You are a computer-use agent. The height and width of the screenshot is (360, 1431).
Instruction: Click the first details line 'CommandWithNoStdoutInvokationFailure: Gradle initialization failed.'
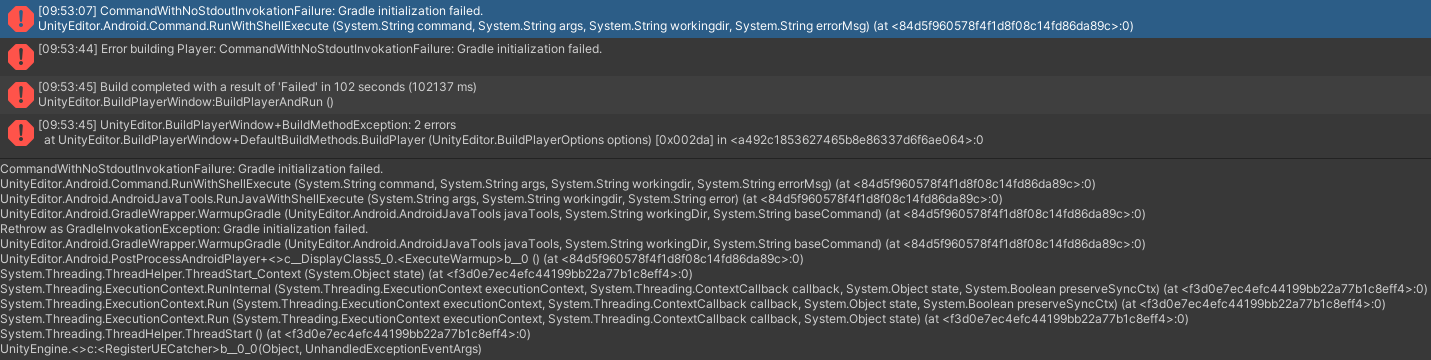[x=192, y=169]
